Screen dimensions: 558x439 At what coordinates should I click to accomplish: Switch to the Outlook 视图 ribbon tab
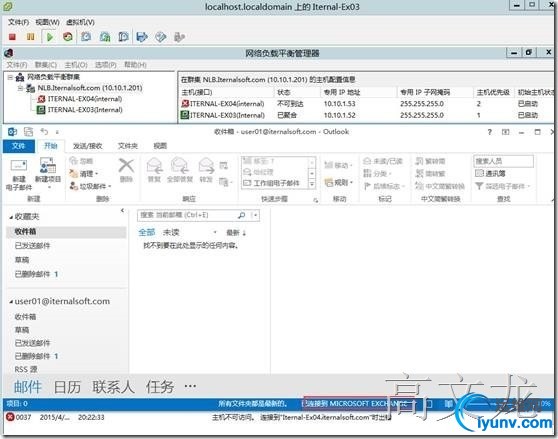tap(160, 146)
